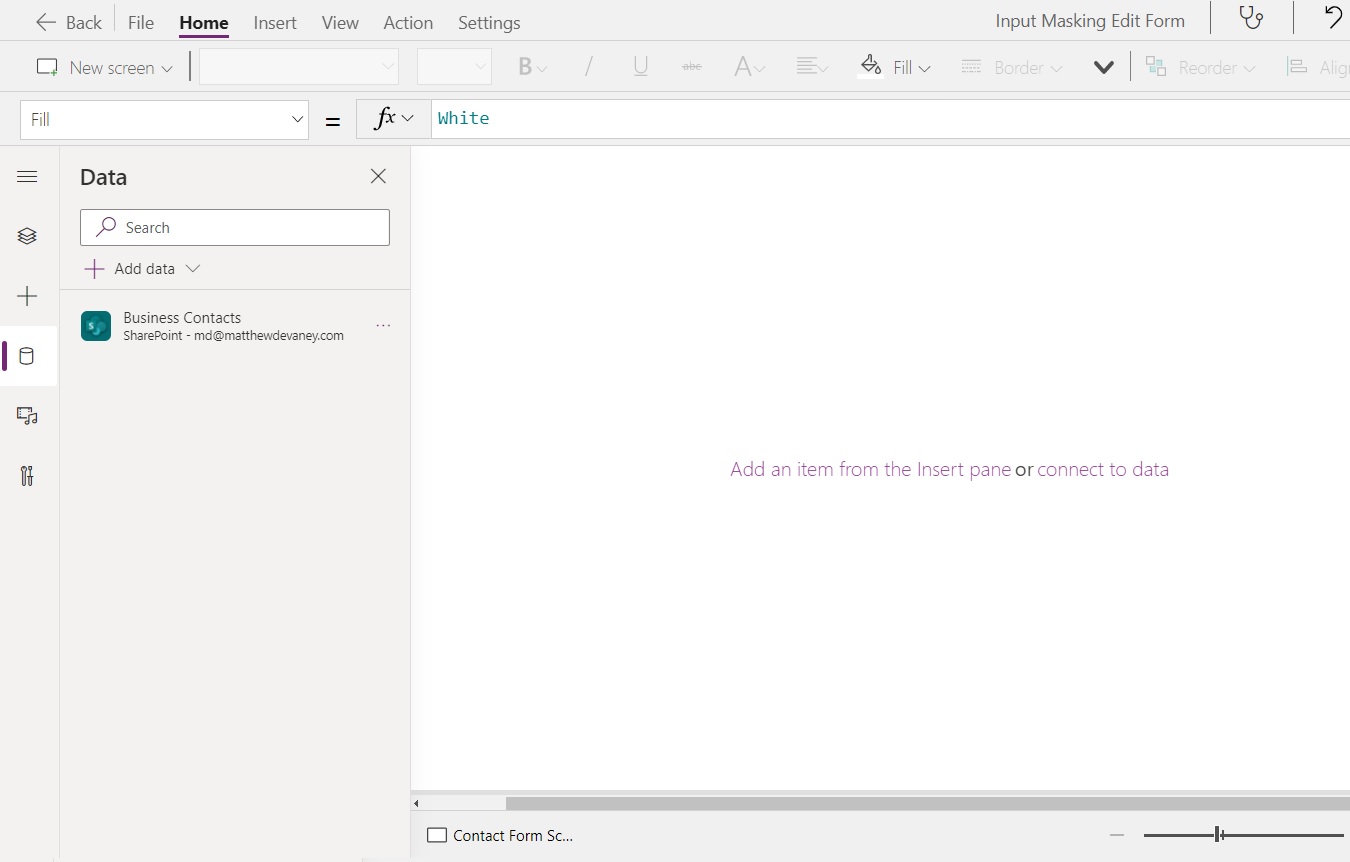Image resolution: width=1350 pixels, height=862 pixels.
Task: Expand the Add data dropdown
Action: tap(193, 268)
